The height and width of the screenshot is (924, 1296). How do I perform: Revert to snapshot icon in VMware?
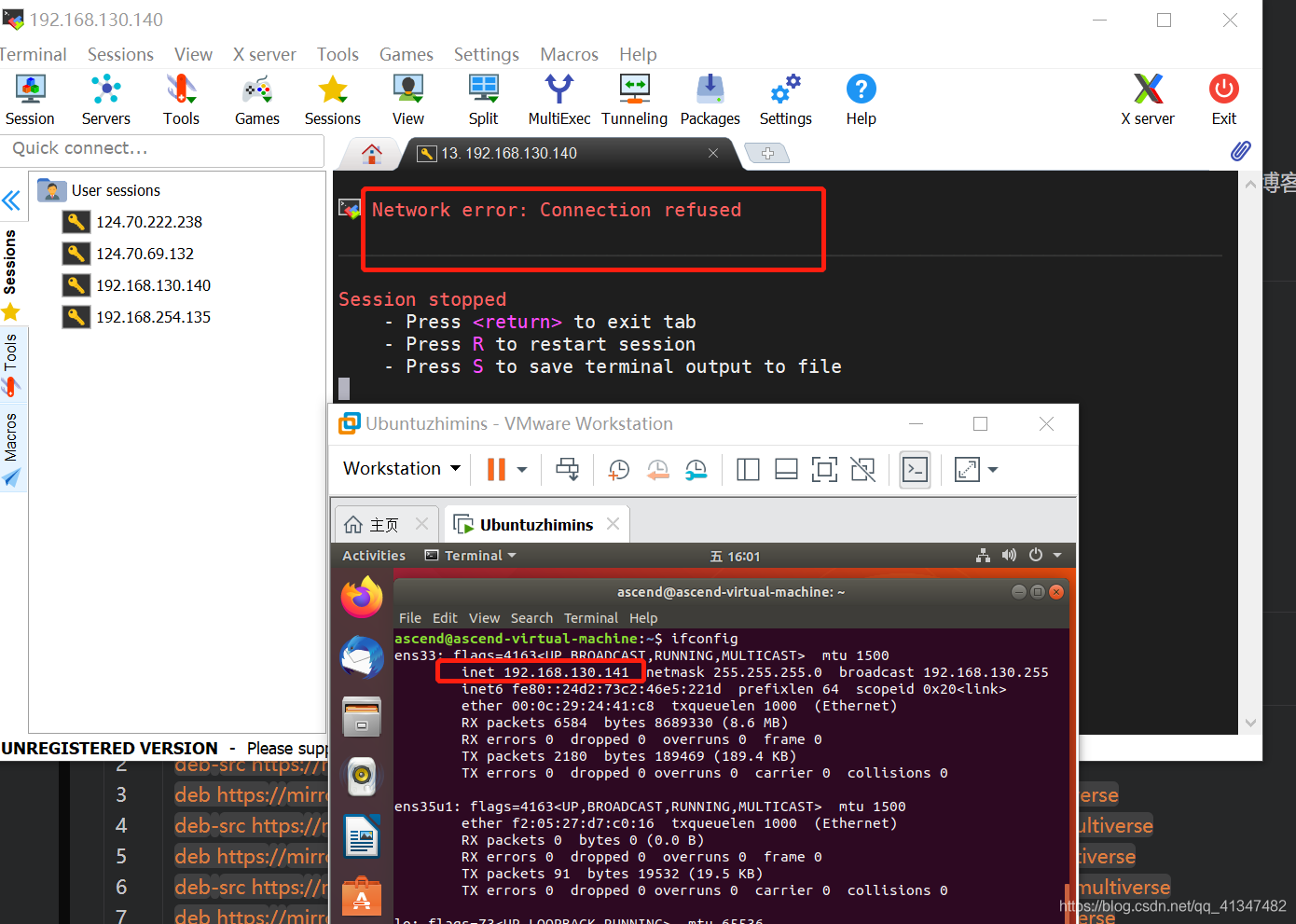(x=658, y=469)
